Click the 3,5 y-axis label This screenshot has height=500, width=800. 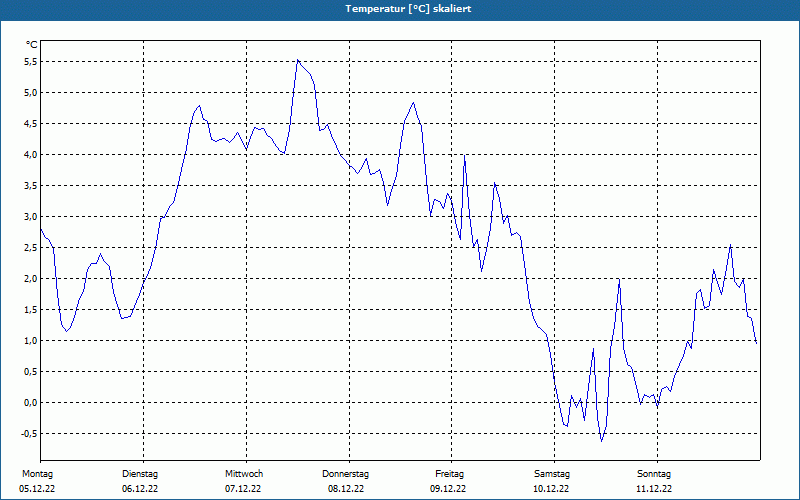click(31, 186)
